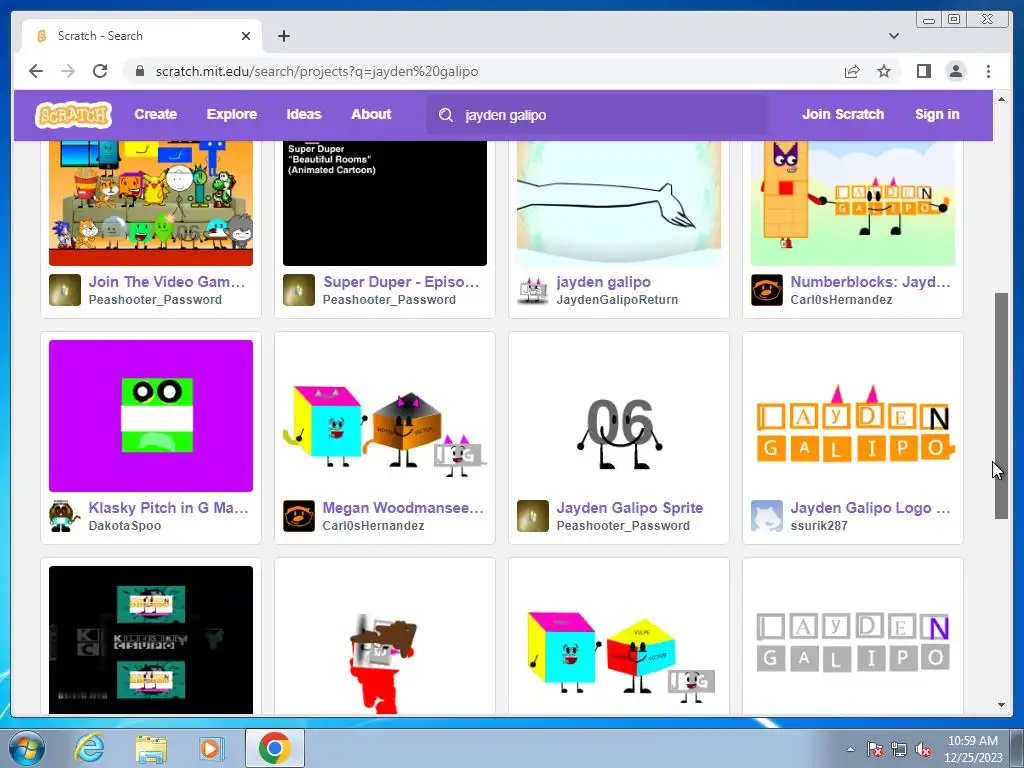Click scrollbar down arrow
1024x768 pixels.
pos(1001,705)
